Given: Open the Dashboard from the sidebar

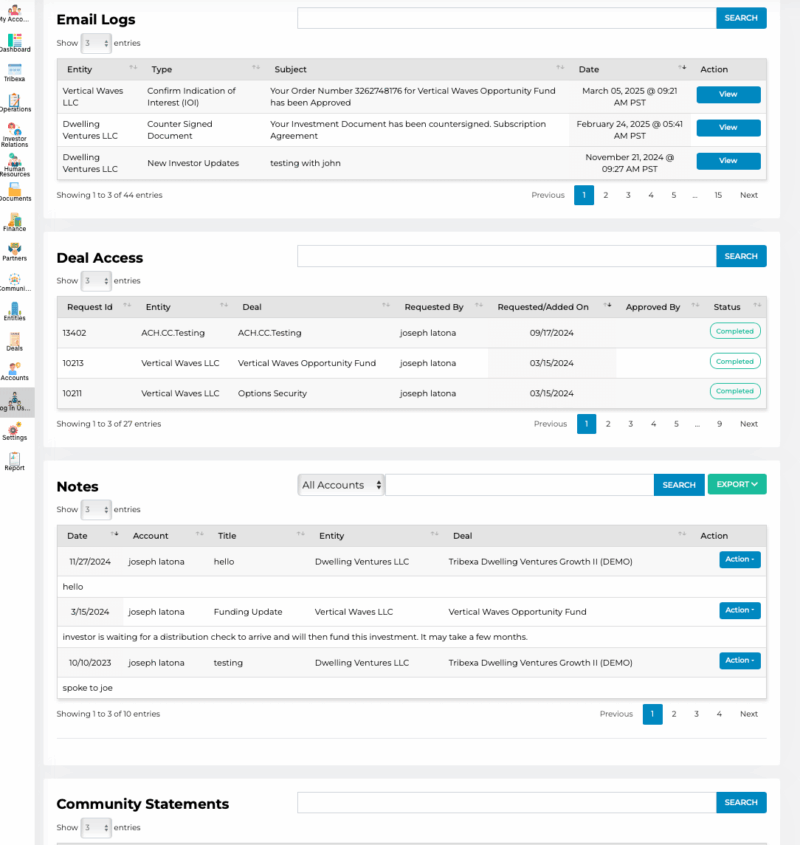Looking at the screenshot, I should [15, 42].
